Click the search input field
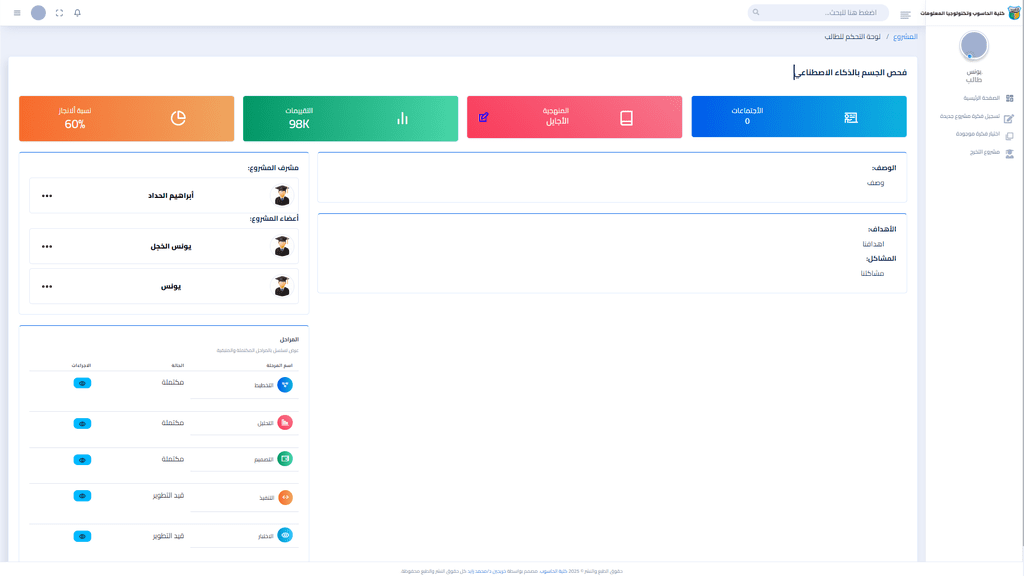 point(818,12)
